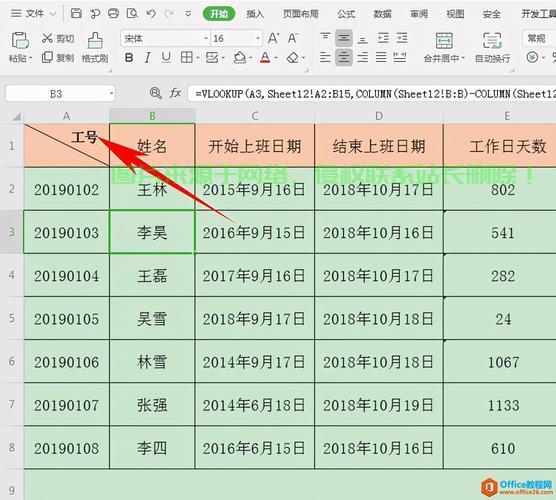Select cell with 20190108
The image size is (556, 500).
(x=66, y=448)
